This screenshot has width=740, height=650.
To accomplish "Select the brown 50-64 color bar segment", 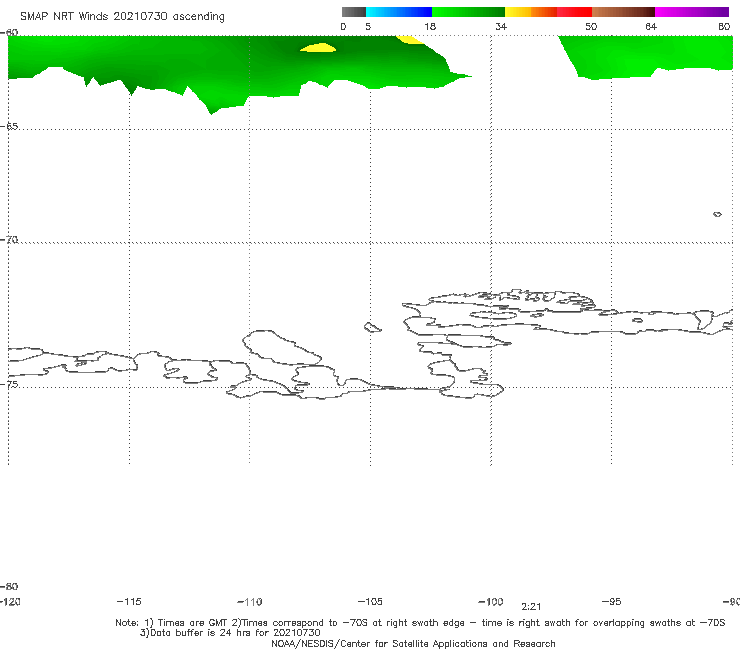I will click(623, 12).
